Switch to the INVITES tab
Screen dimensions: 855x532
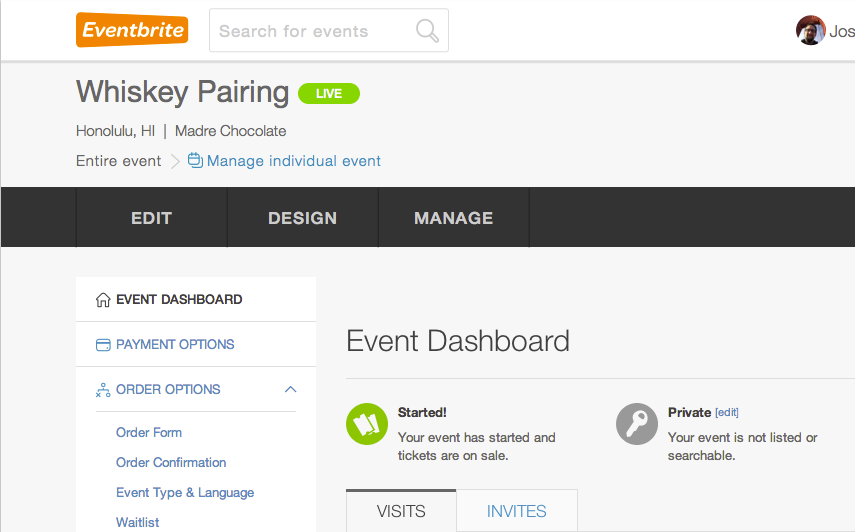coord(516,511)
